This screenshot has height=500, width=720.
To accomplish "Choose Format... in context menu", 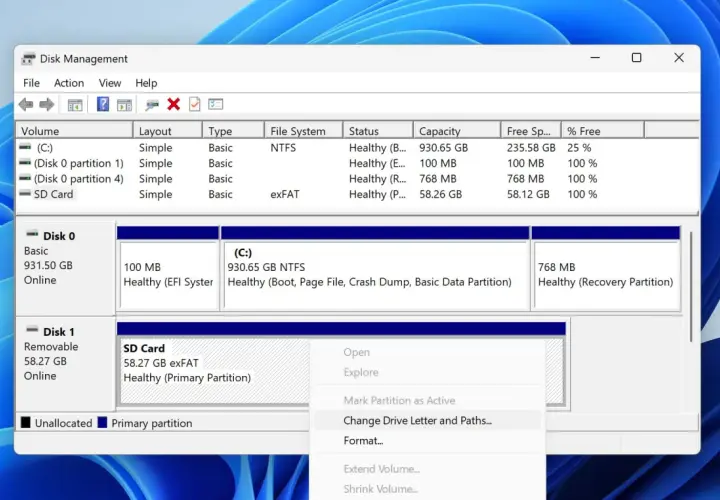I will 427,441.
